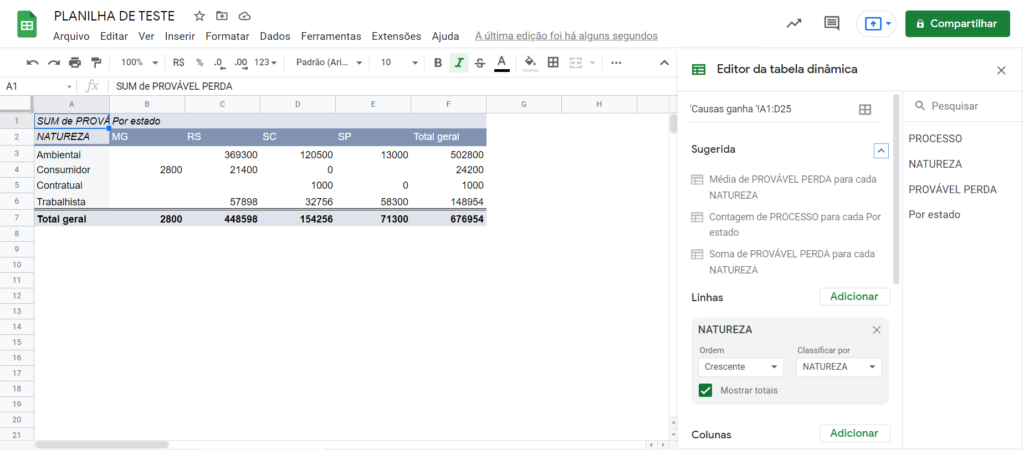Uncheck the Mostrar totais checkbox
This screenshot has width=1024, height=450.
pos(705,390)
